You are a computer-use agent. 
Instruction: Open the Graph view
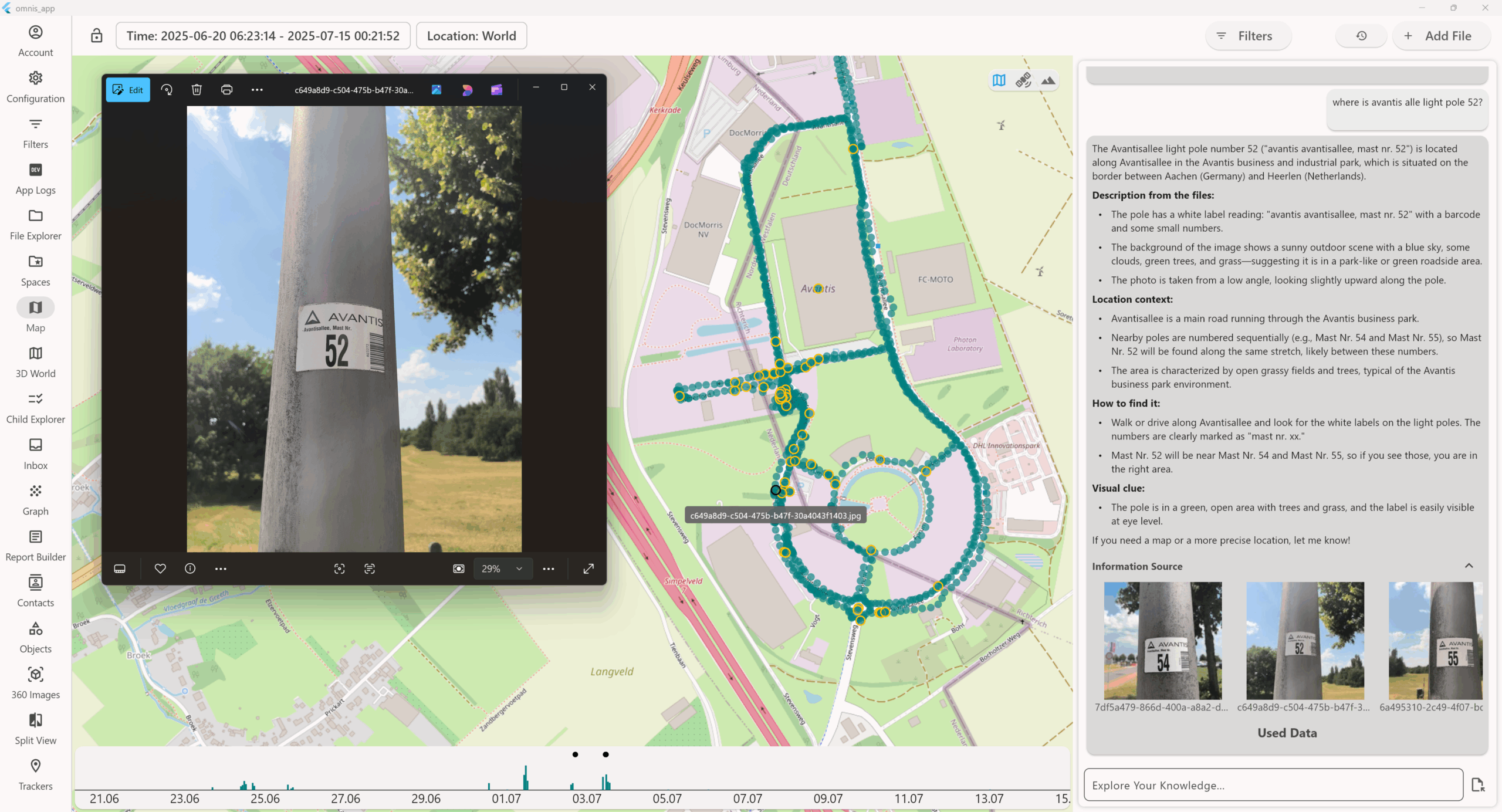click(35, 500)
